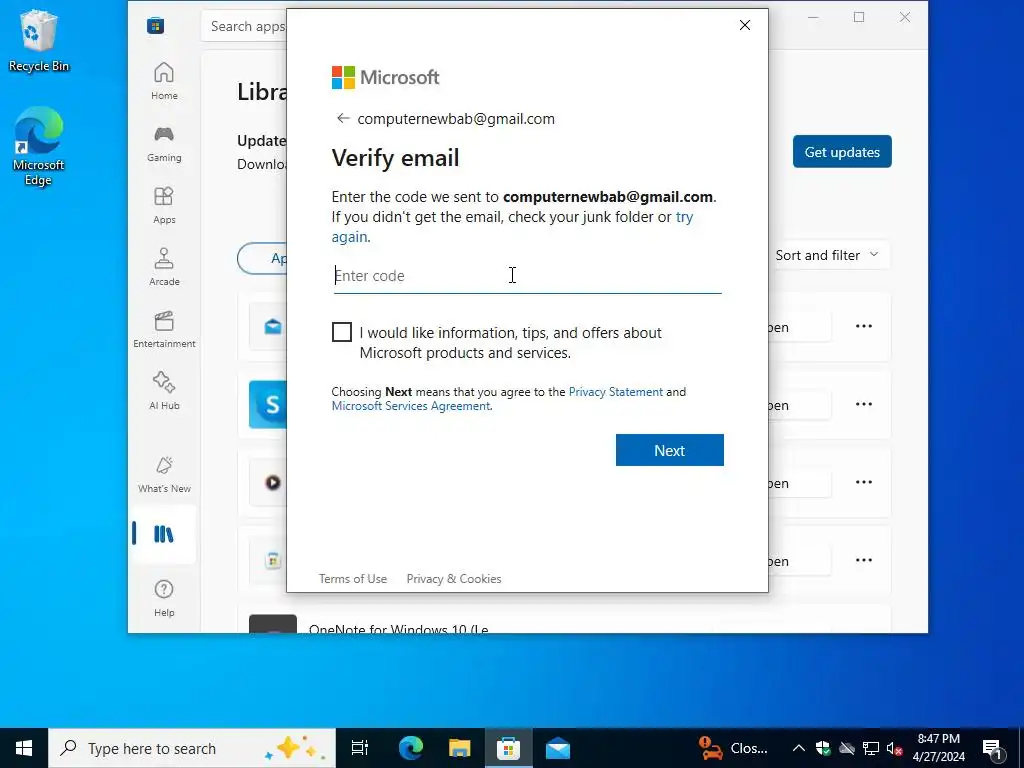1024x768 pixels.
Task: Close the Verify email dialog
Action: click(744, 25)
